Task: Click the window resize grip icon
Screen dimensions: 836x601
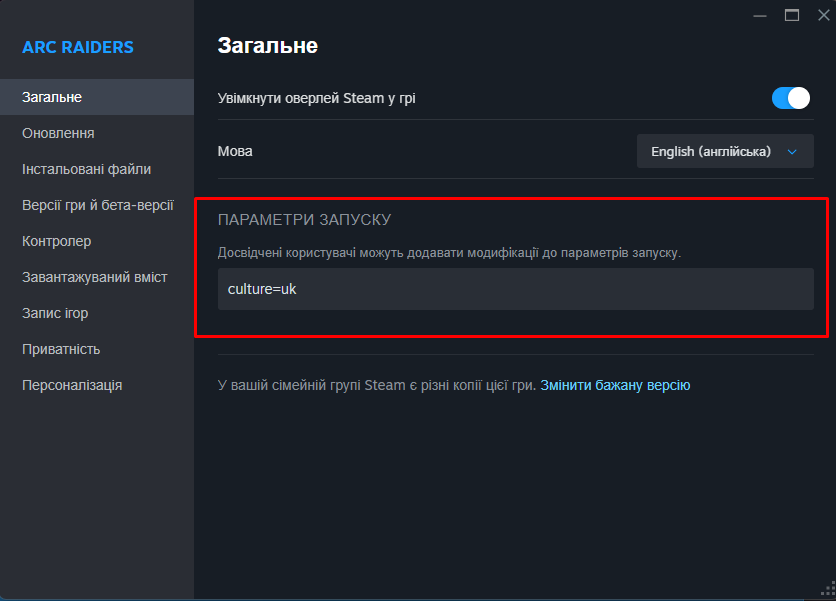Action: pyautogui.click(x=828, y=590)
